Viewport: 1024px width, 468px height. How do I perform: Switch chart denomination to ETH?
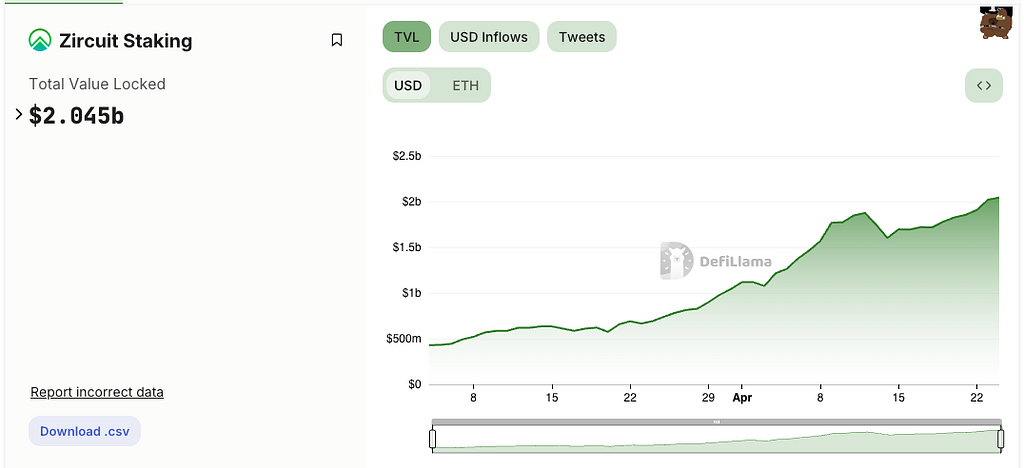click(x=466, y=85)
